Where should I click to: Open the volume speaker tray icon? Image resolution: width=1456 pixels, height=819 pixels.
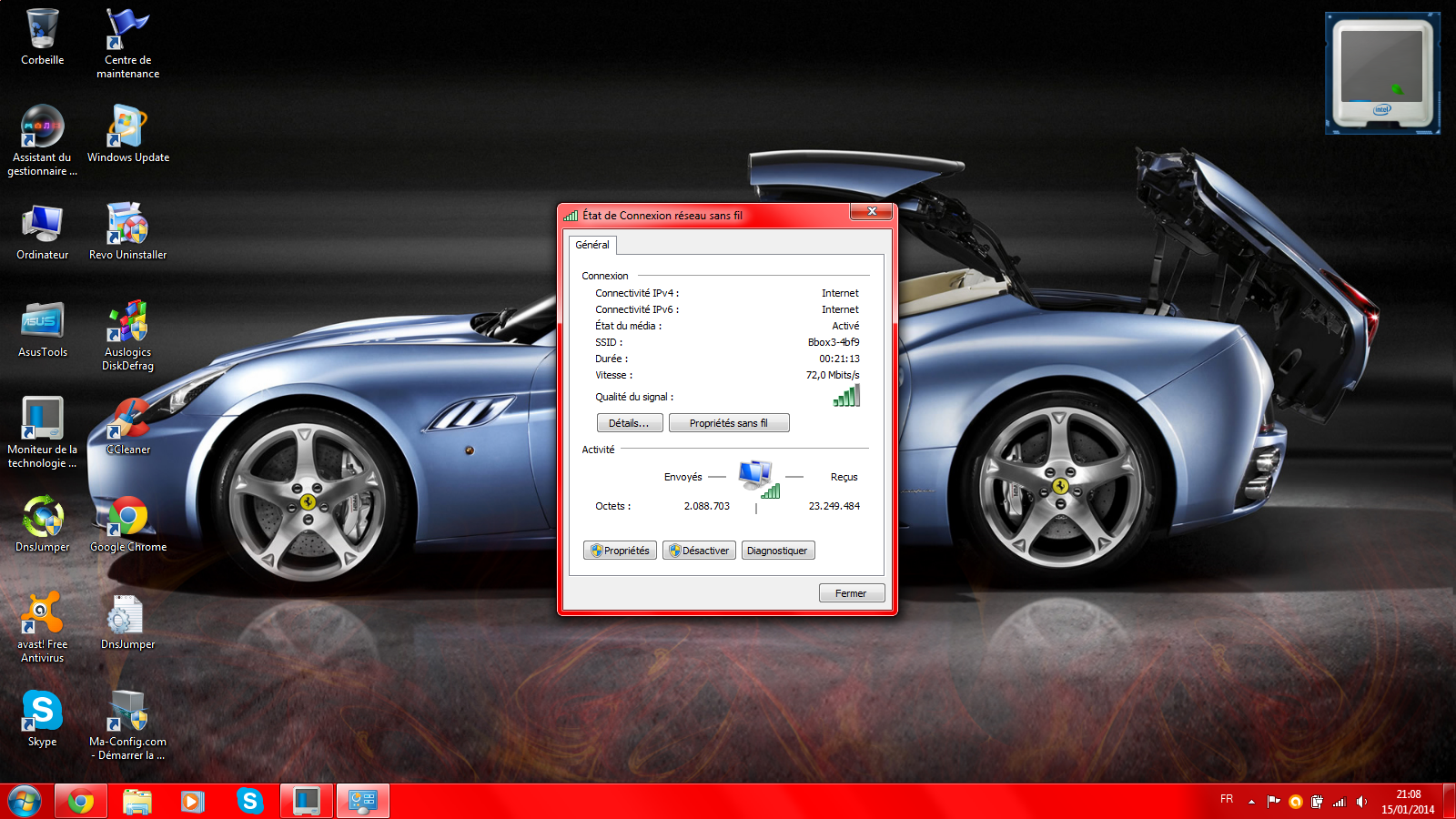[x=1361, y=802]
